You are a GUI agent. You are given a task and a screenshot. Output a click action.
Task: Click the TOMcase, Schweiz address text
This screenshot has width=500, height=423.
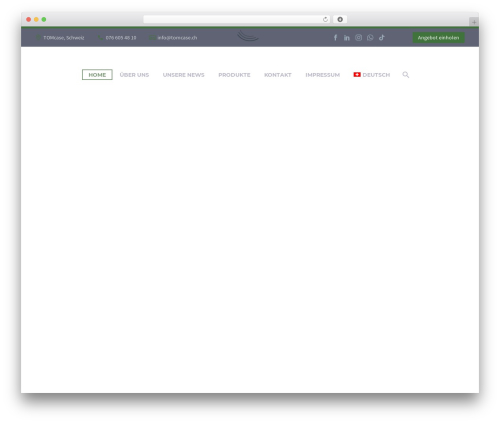click(x=64, y=38)
